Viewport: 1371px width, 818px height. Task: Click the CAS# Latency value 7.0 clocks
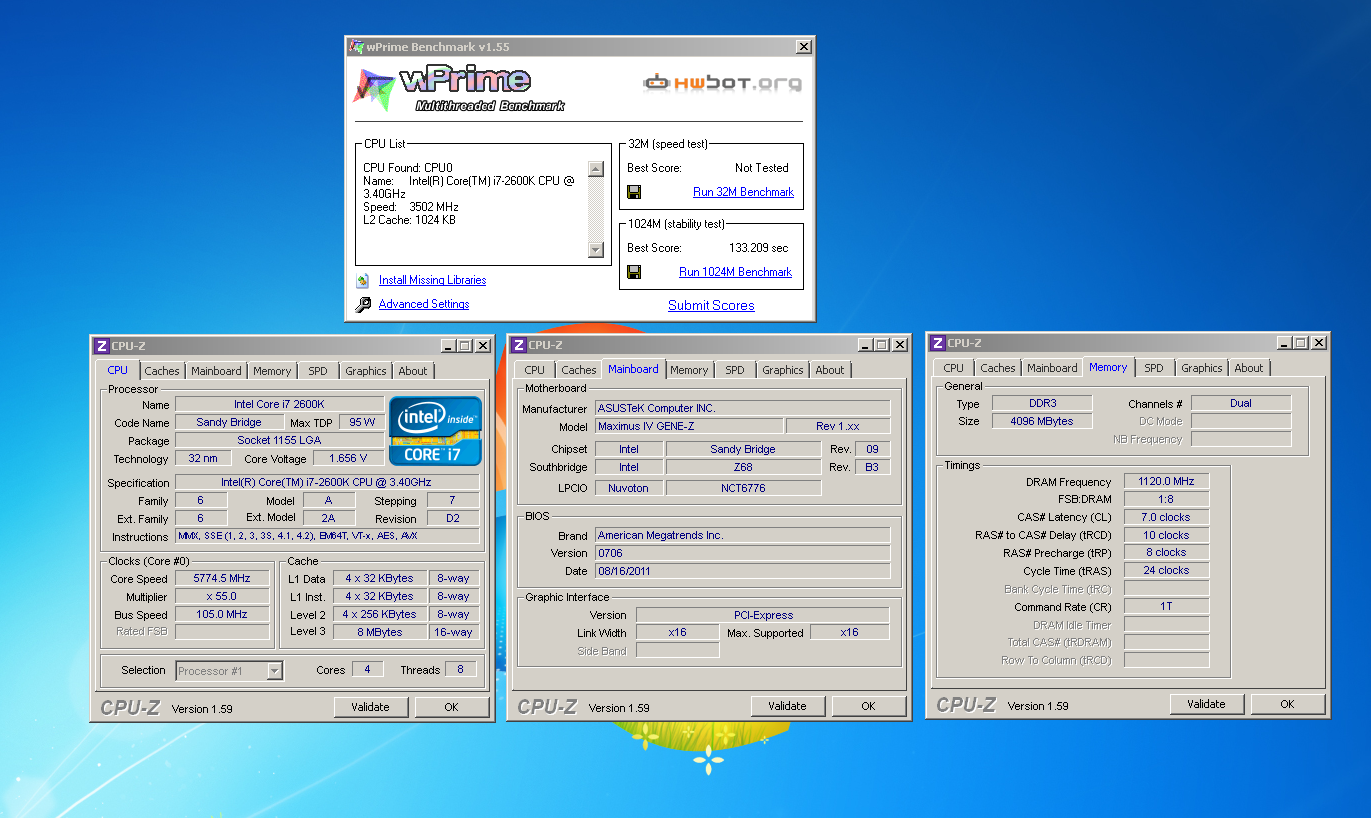(1166, 517)
